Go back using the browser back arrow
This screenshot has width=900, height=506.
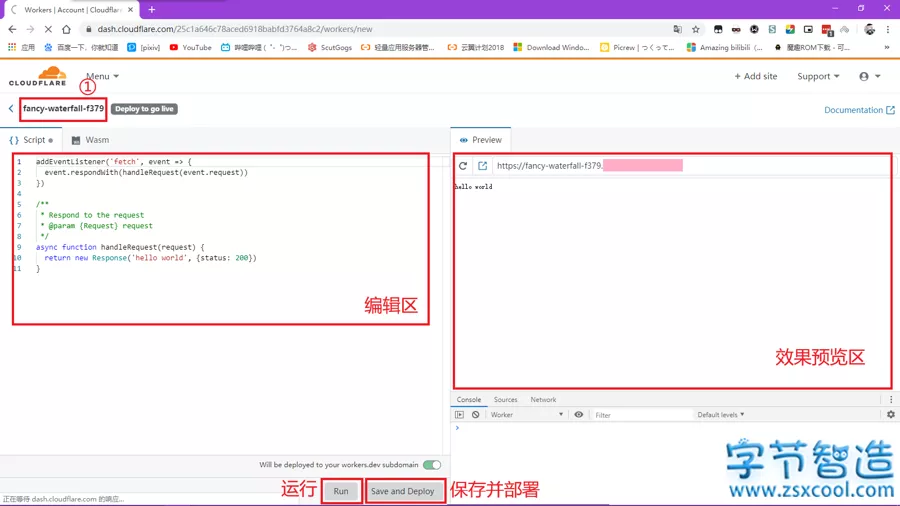12,29
